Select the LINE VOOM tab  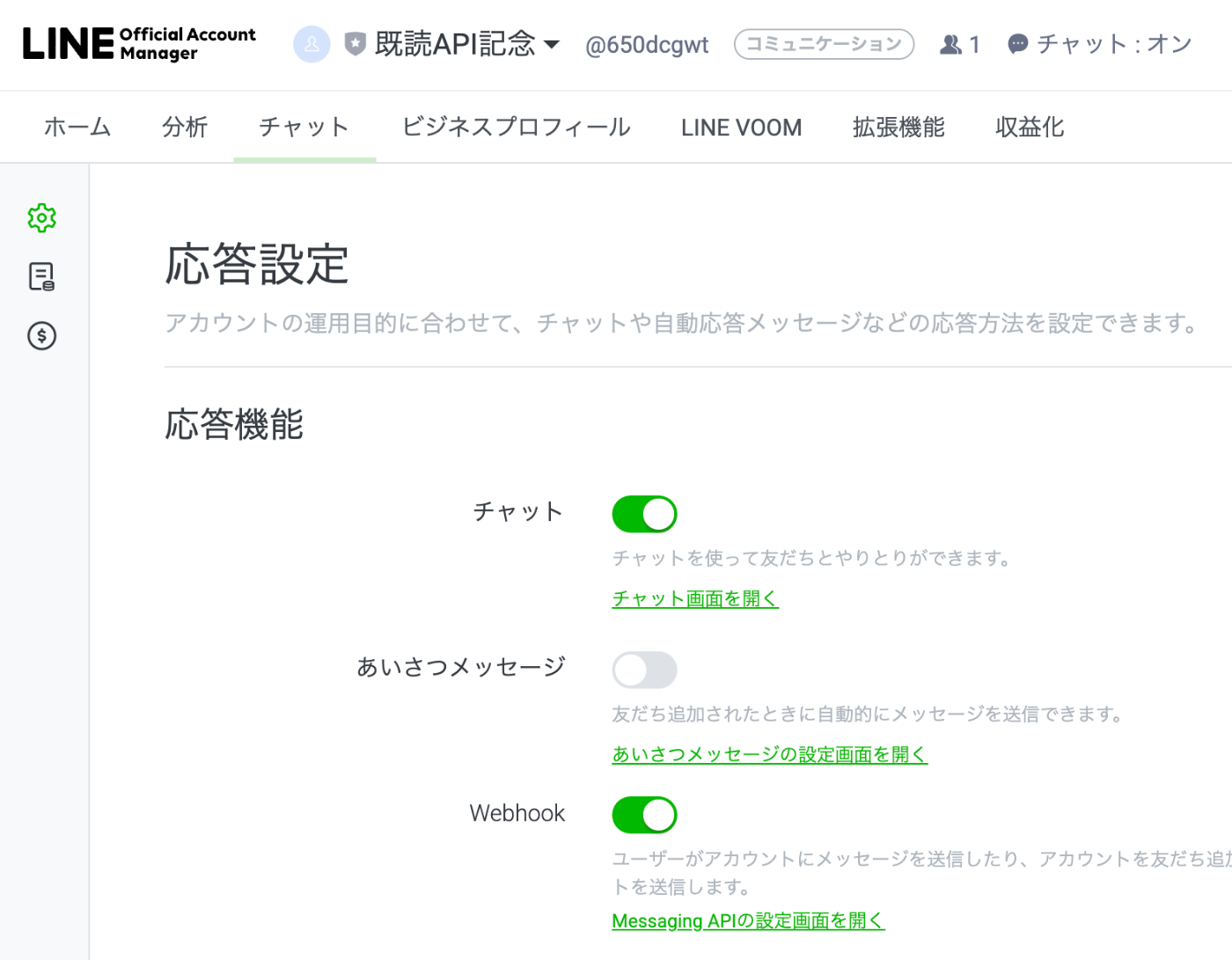[x=741, y=127]
